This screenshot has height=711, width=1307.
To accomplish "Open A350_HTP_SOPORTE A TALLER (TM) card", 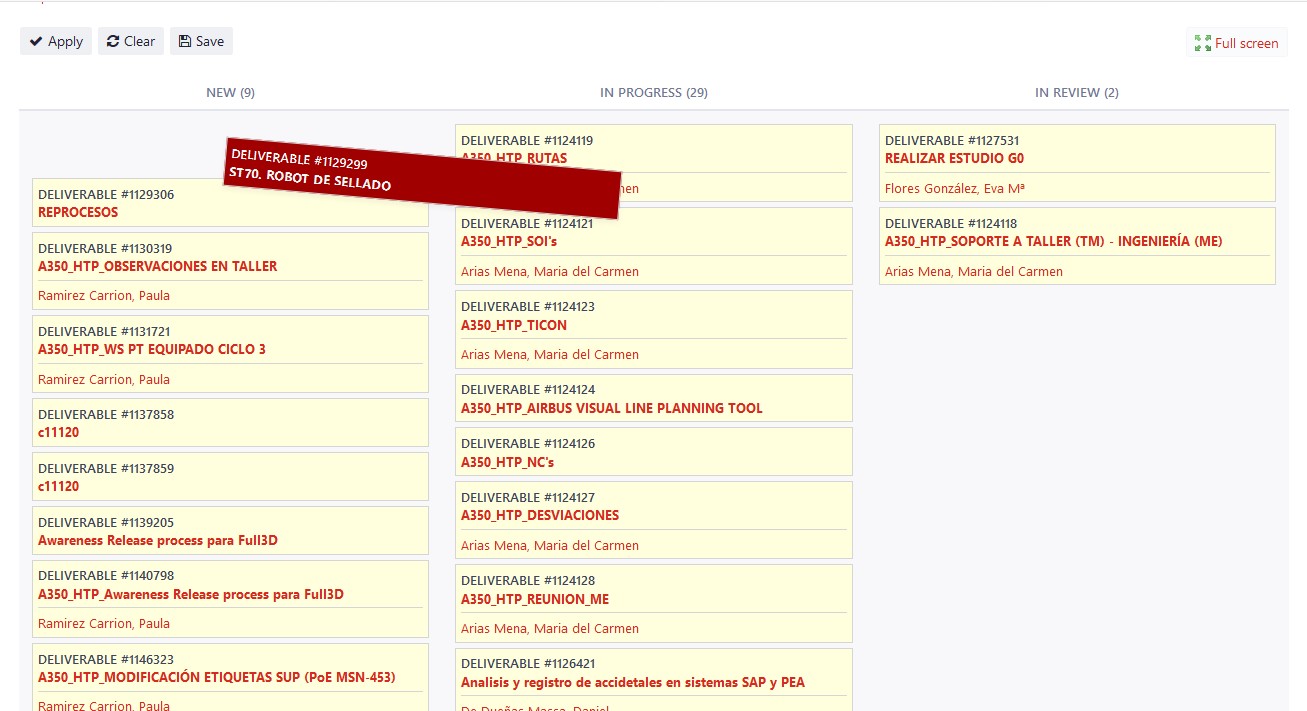I will (1053, 241).
